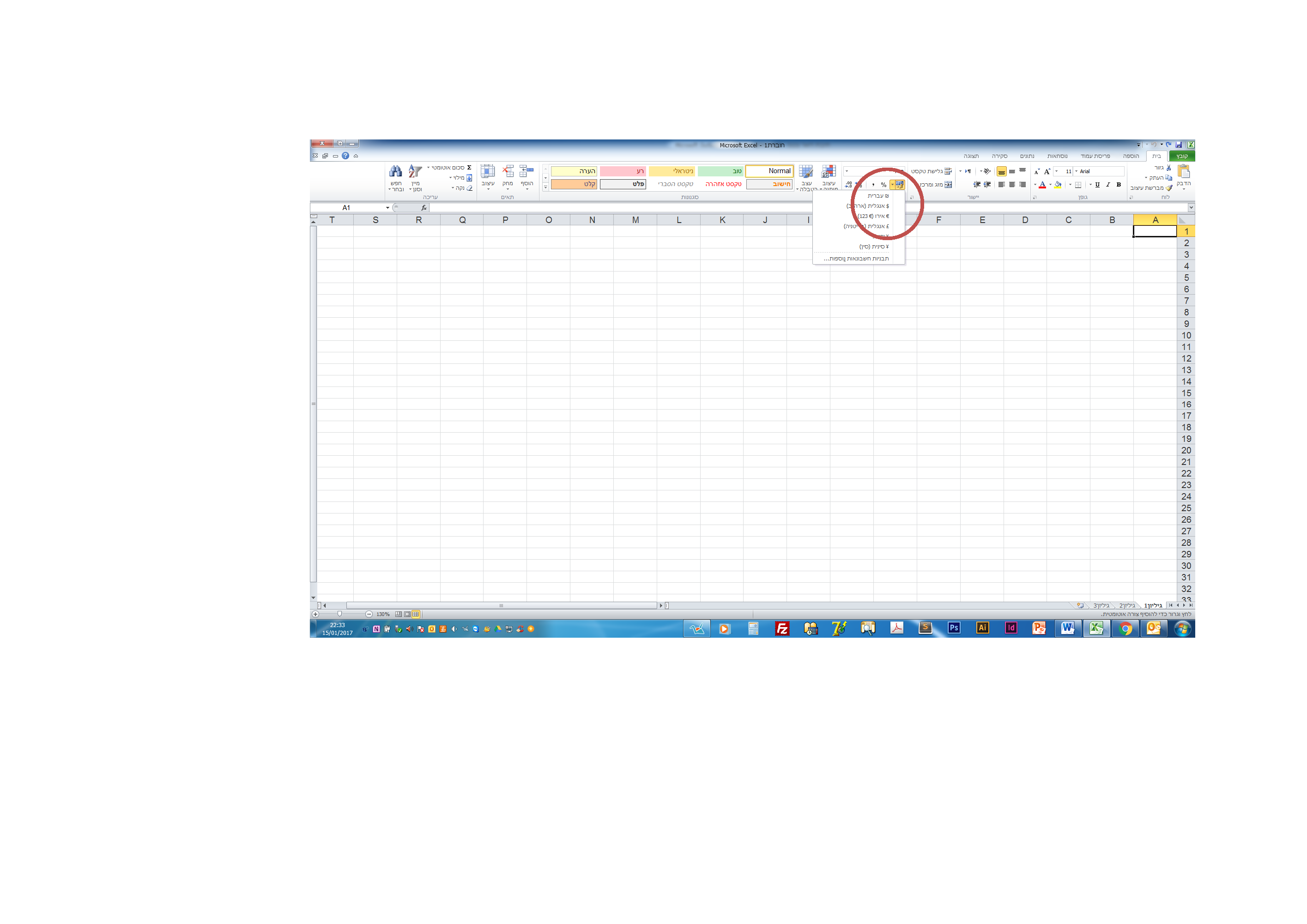Toggle italic formatting
The image size is (1307, 924).
(1108, 184)
